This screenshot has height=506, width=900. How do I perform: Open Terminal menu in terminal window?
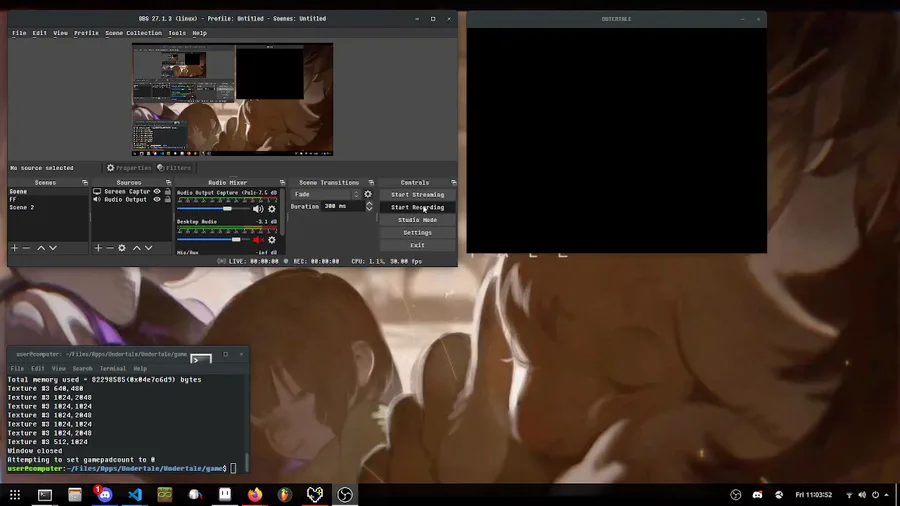pos(112,369)
